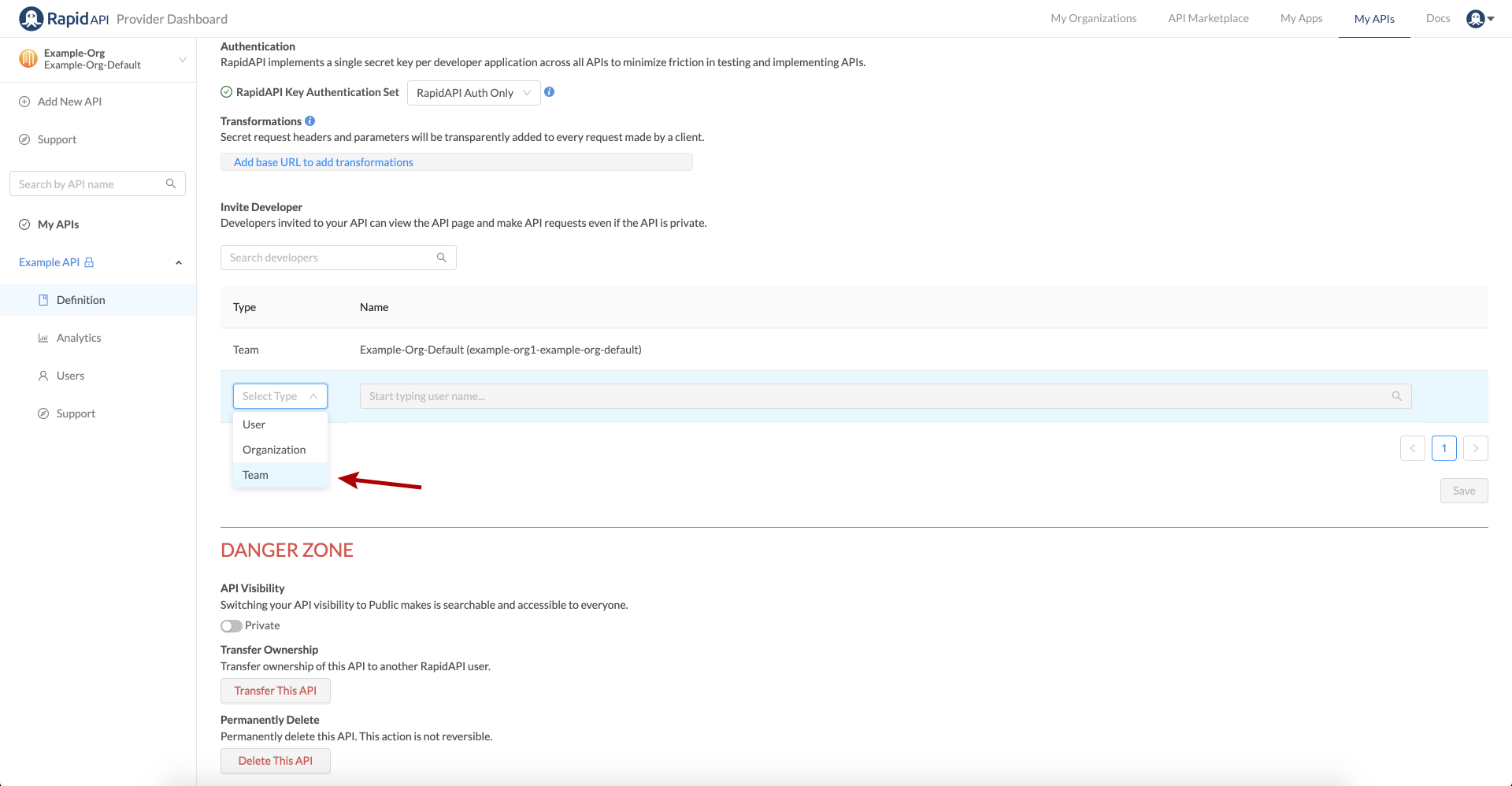
Task: Click the lower Support compass icon
Action: tap(43, 413)
